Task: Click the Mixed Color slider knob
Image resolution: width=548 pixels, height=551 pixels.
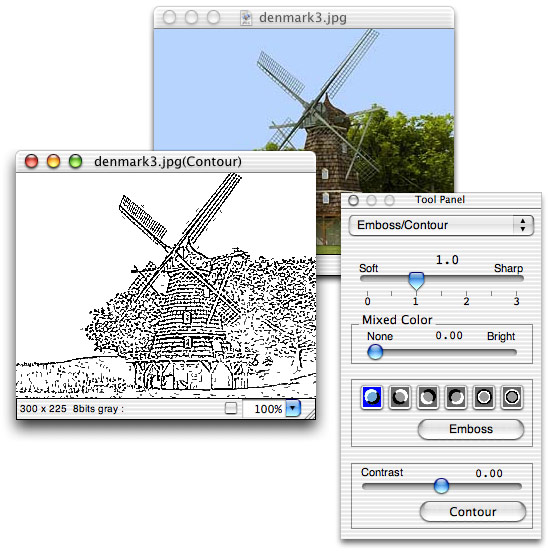Action: pos(375,352)
